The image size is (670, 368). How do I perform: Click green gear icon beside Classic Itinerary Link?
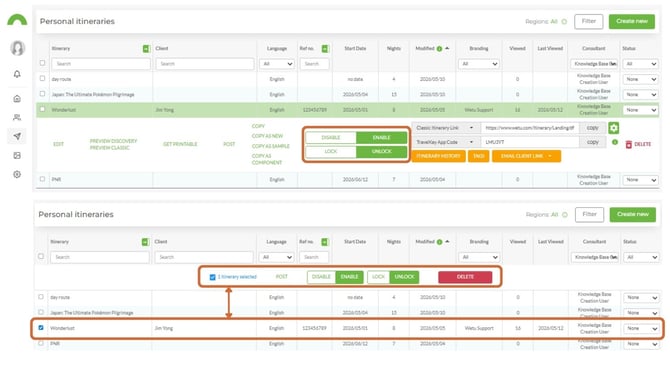614,128
